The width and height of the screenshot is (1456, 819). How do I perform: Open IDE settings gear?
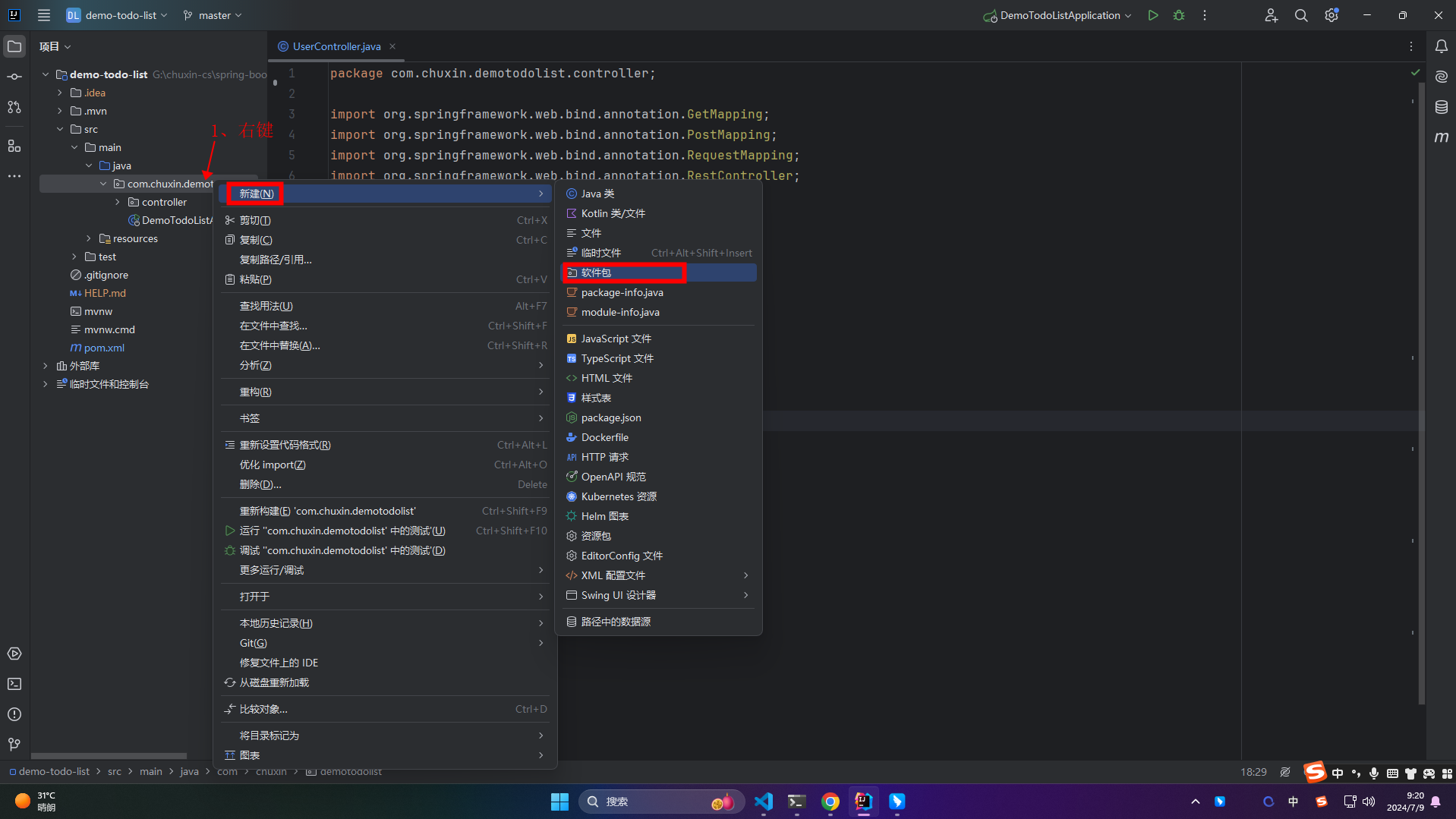(1332, 15)
